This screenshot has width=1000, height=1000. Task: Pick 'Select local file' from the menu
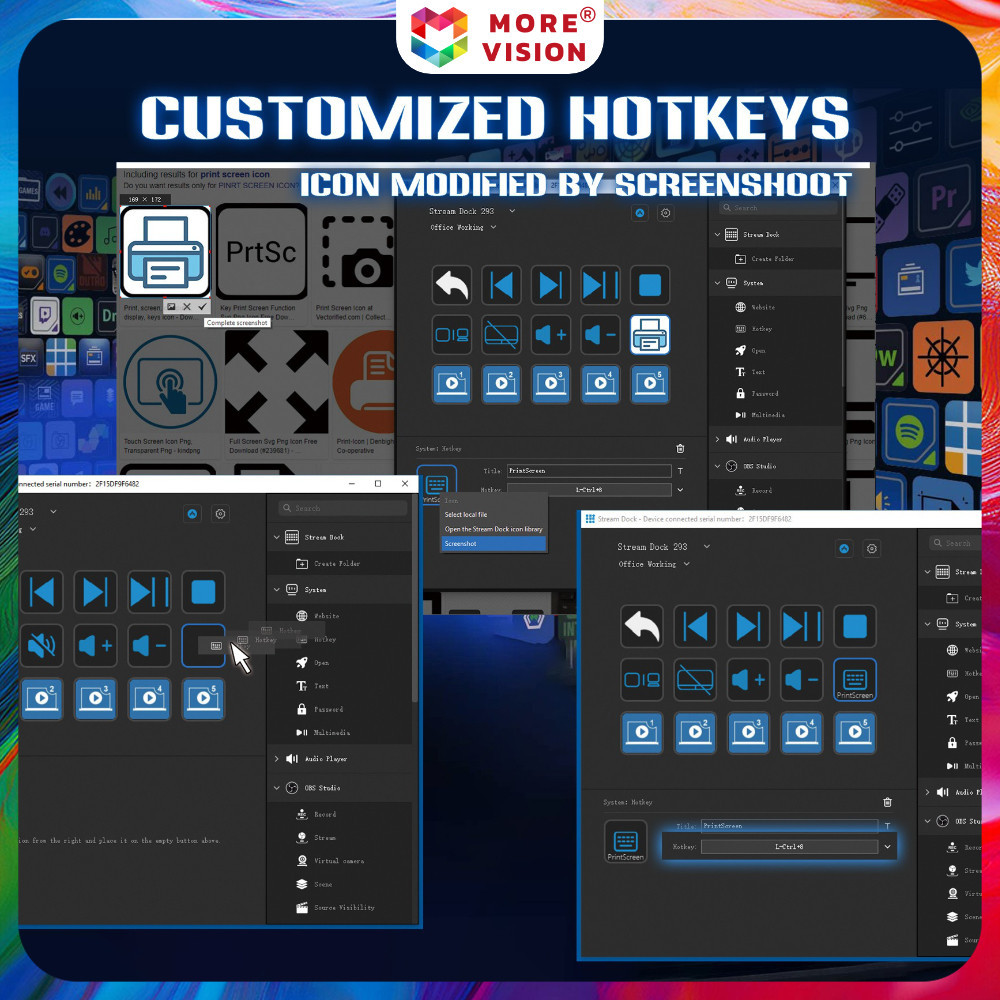468,514
